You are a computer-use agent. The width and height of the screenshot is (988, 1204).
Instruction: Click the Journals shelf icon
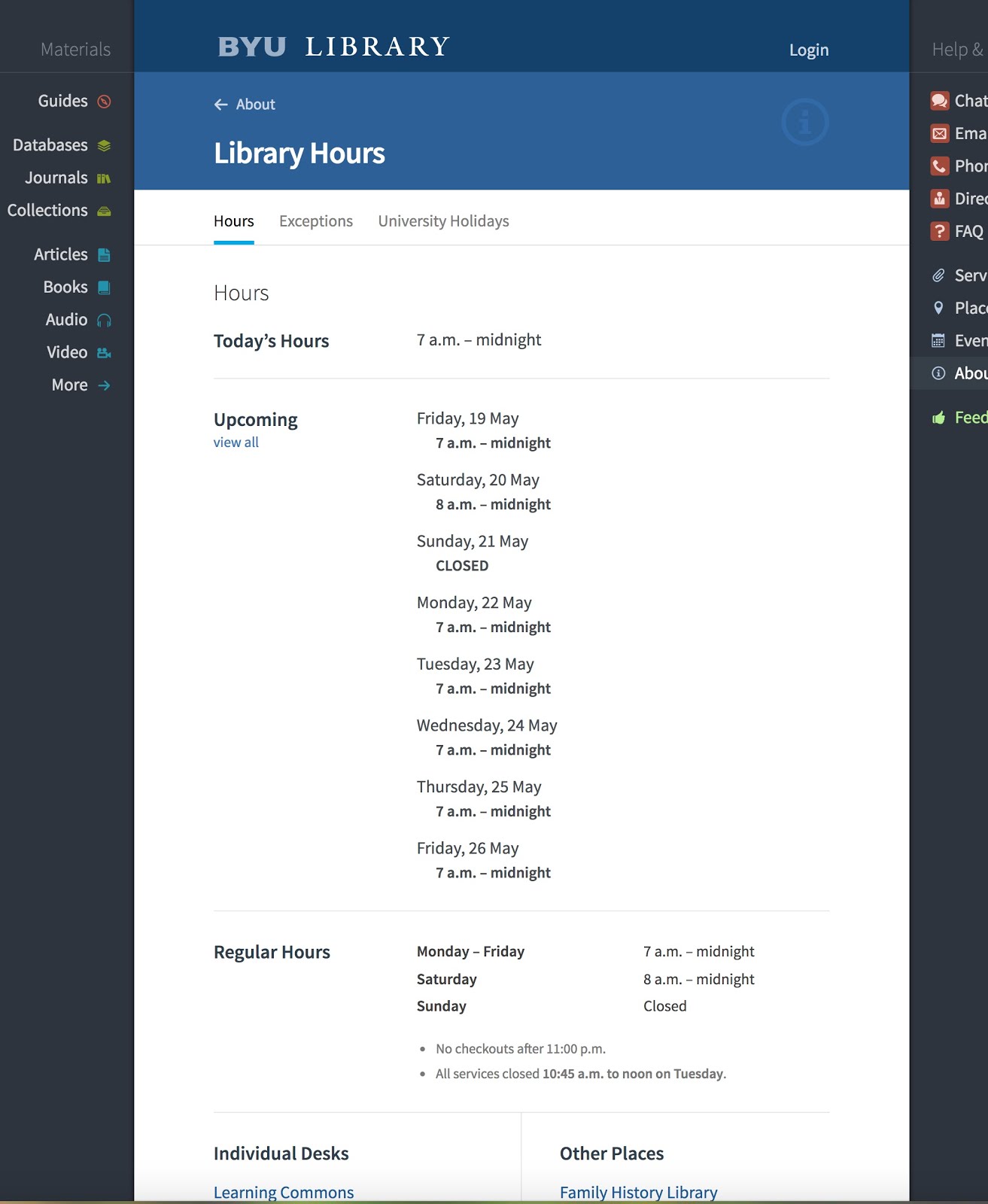coord(105,178)
